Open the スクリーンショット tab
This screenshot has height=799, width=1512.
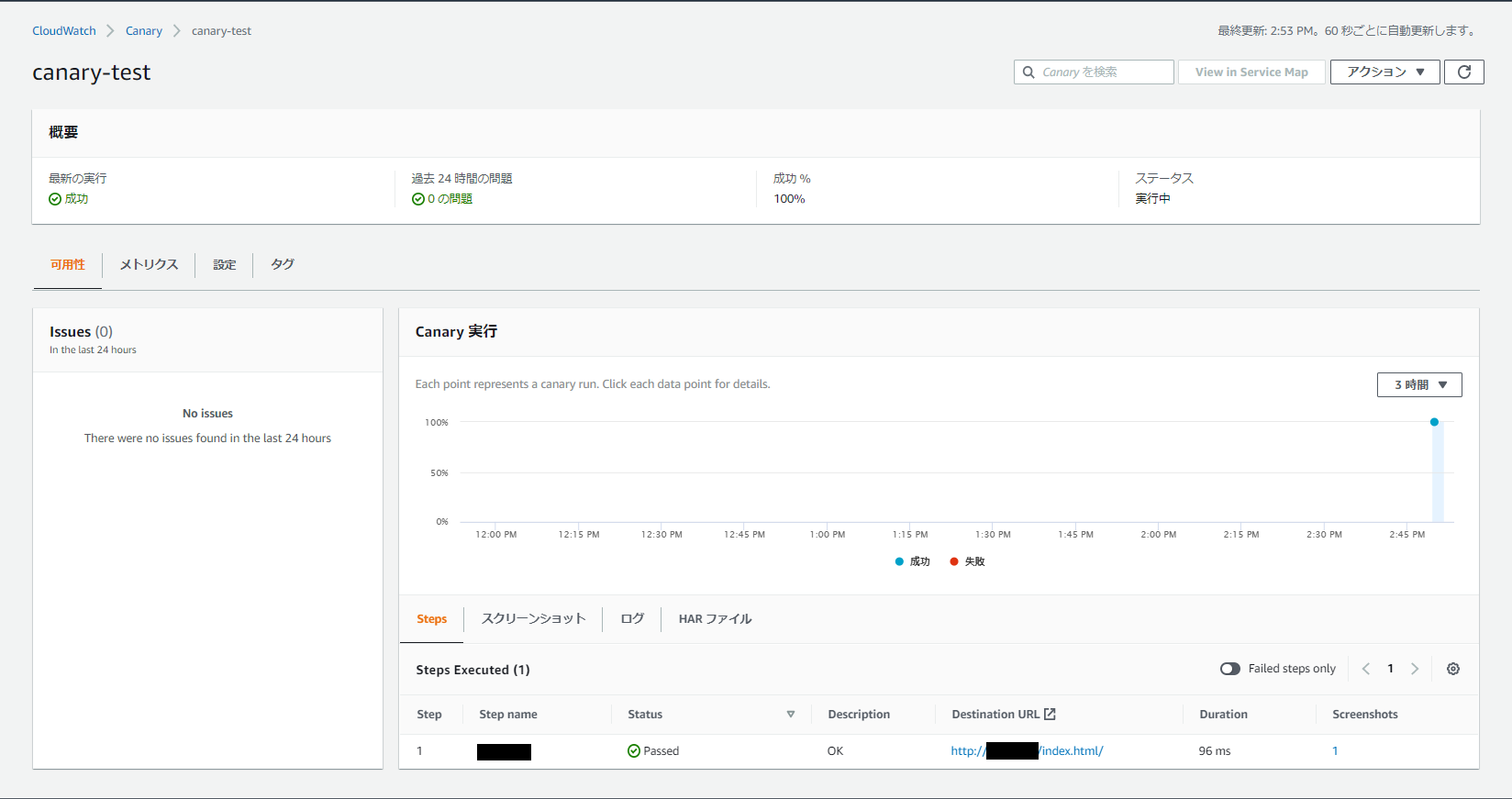533,618
